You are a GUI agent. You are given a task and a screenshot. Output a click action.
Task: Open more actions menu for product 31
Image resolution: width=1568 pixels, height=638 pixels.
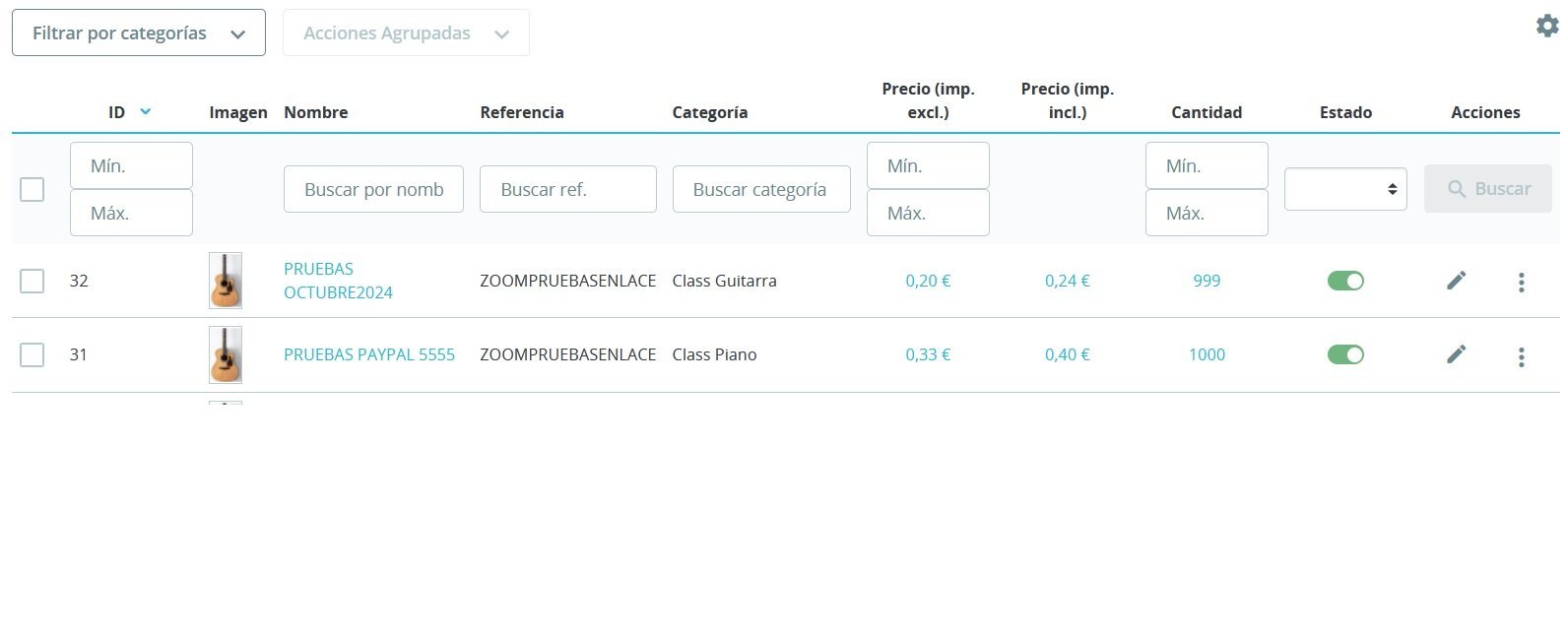(x=1521, y=356)
